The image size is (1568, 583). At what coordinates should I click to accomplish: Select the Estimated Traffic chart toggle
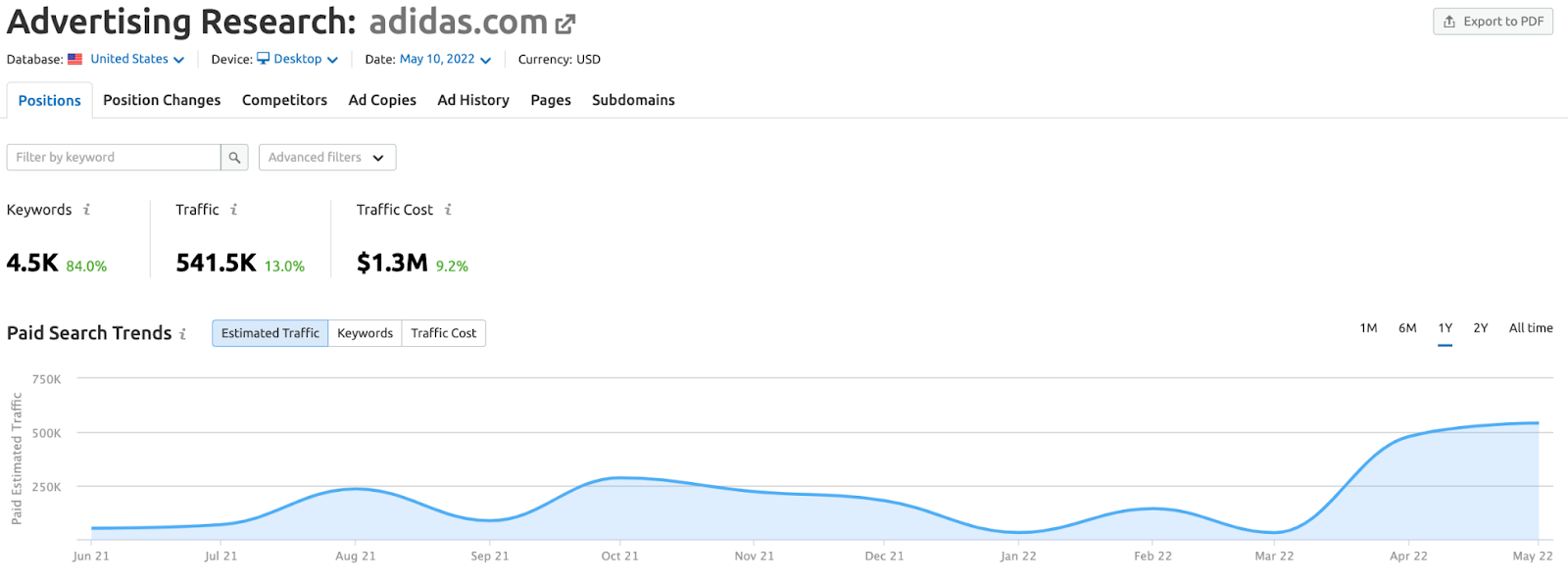269,333
